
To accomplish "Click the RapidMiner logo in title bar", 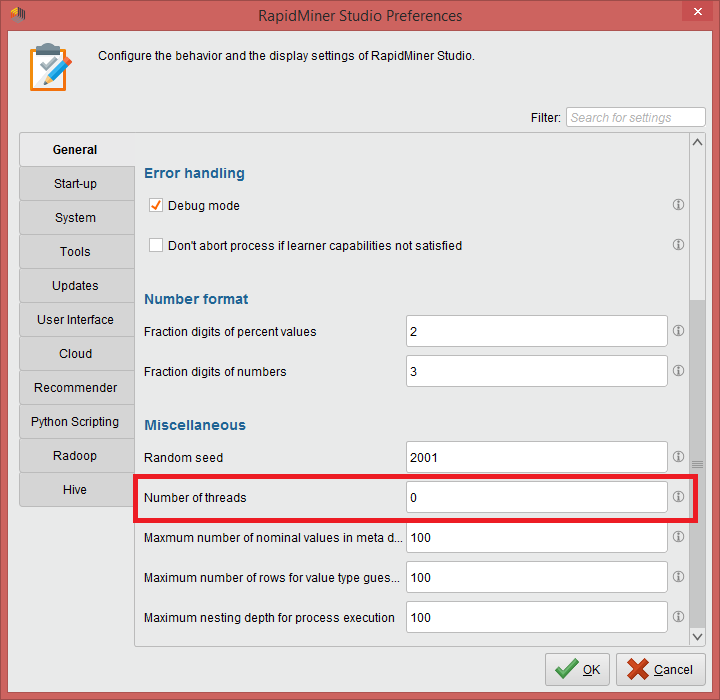I will click(18, 15).
